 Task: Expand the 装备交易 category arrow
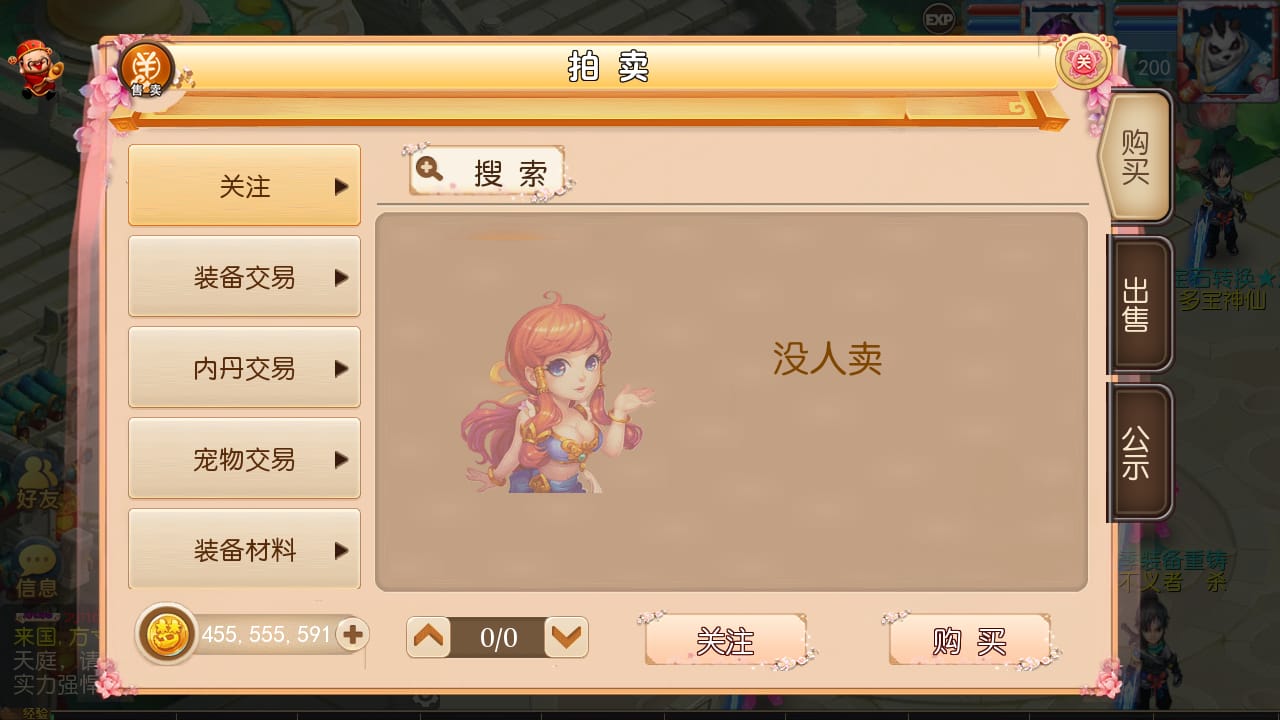(x=341, y=277)
